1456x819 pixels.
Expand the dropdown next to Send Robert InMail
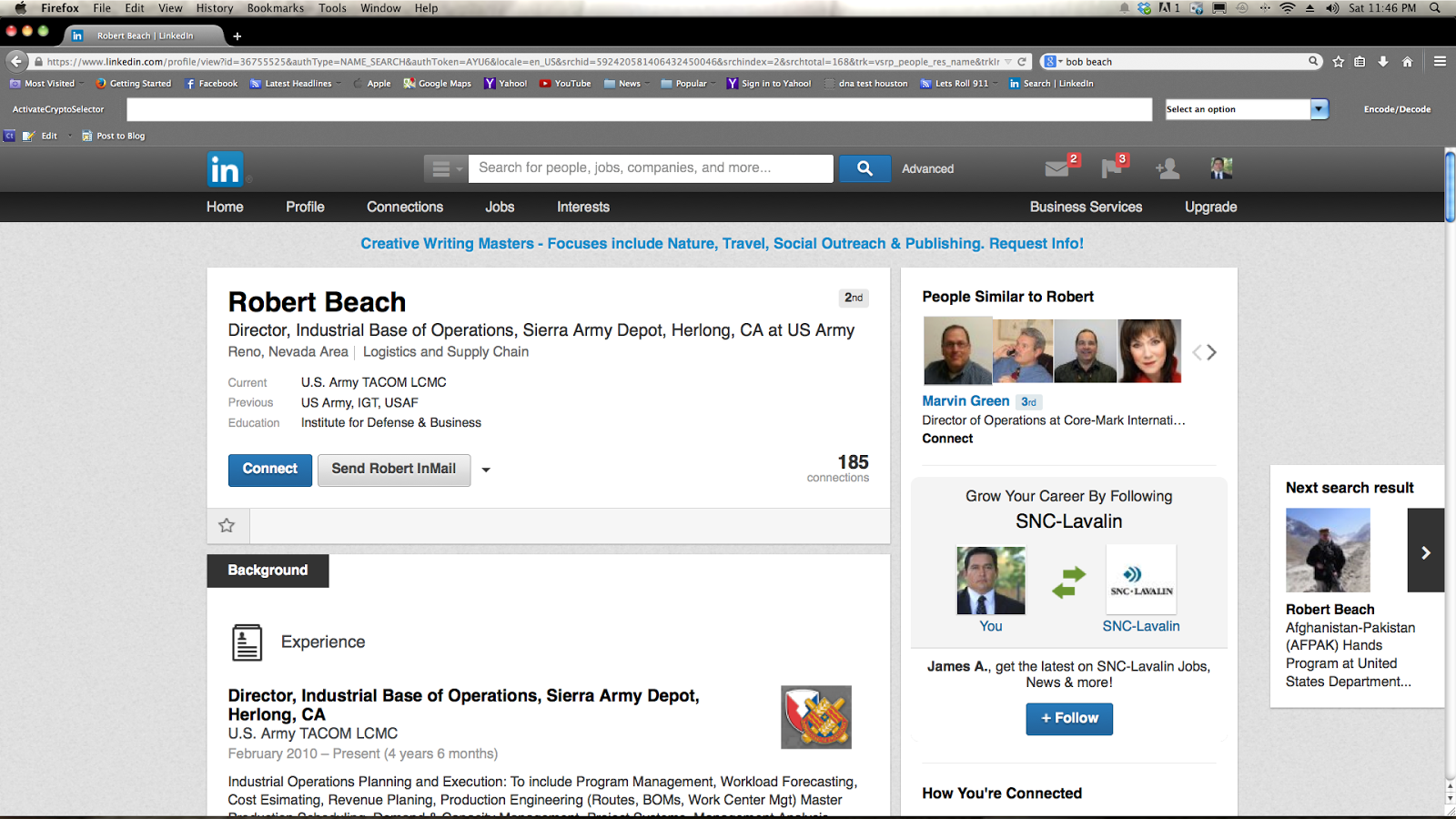click(486, 470)
